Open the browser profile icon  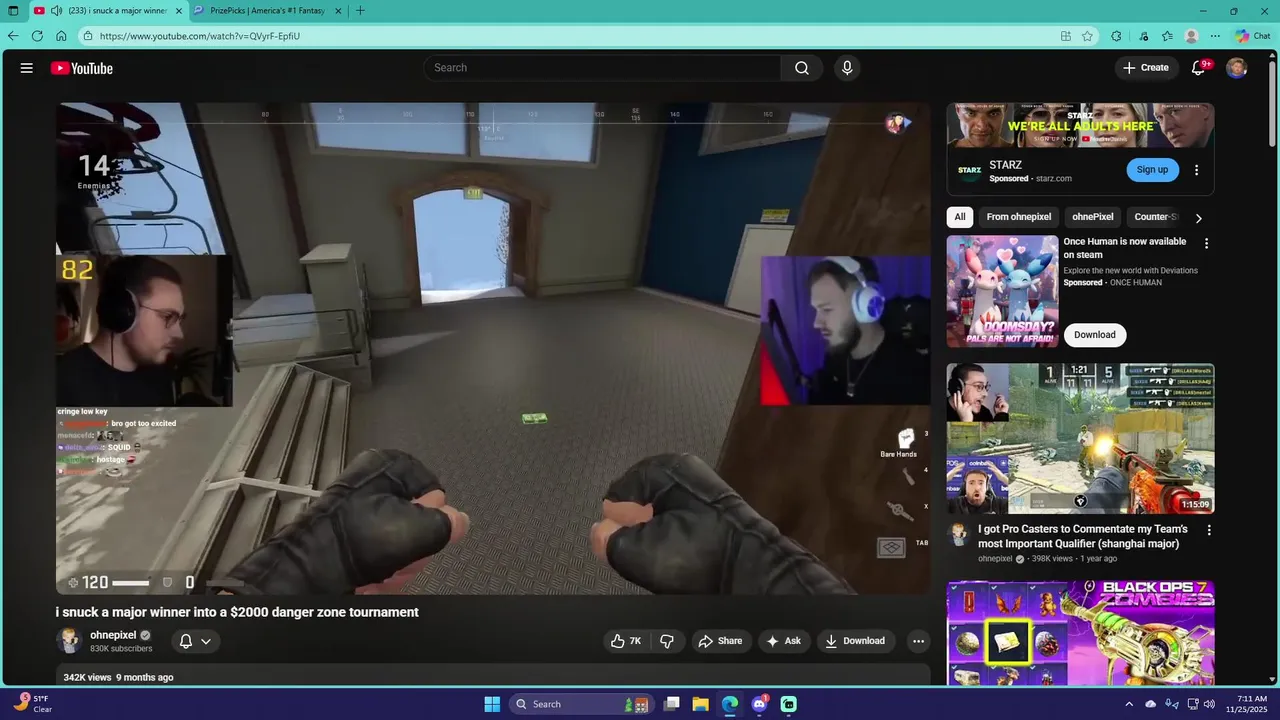pyautogui.click(x=1191, y=36)
